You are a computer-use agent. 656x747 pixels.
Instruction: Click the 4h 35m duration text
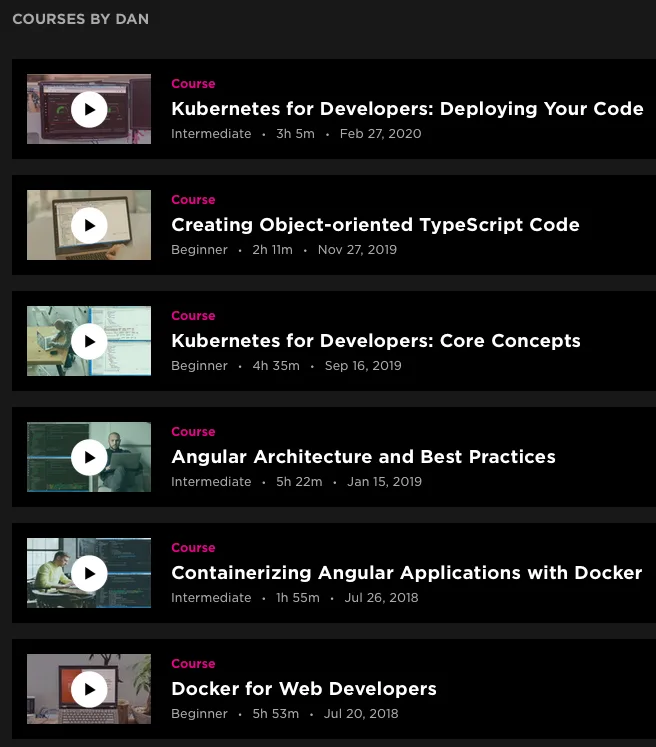pos(276,366)
